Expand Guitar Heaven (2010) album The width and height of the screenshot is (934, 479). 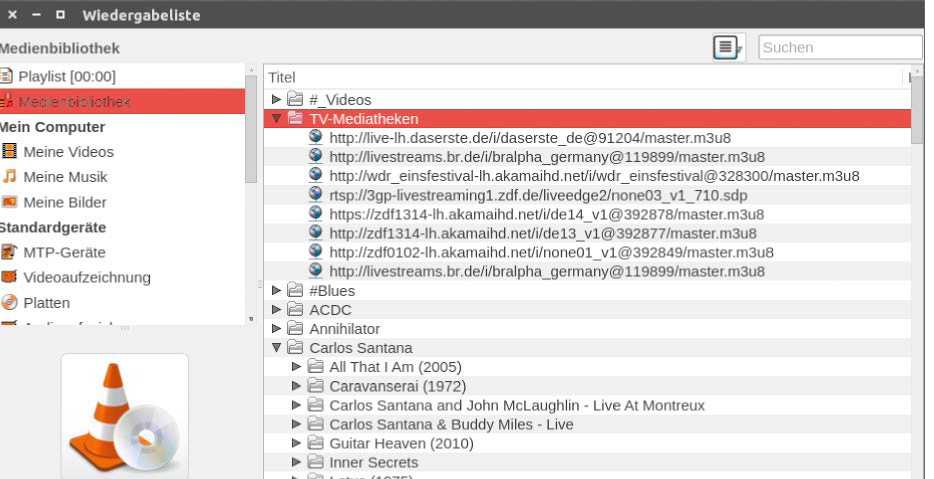coord(296,443)
